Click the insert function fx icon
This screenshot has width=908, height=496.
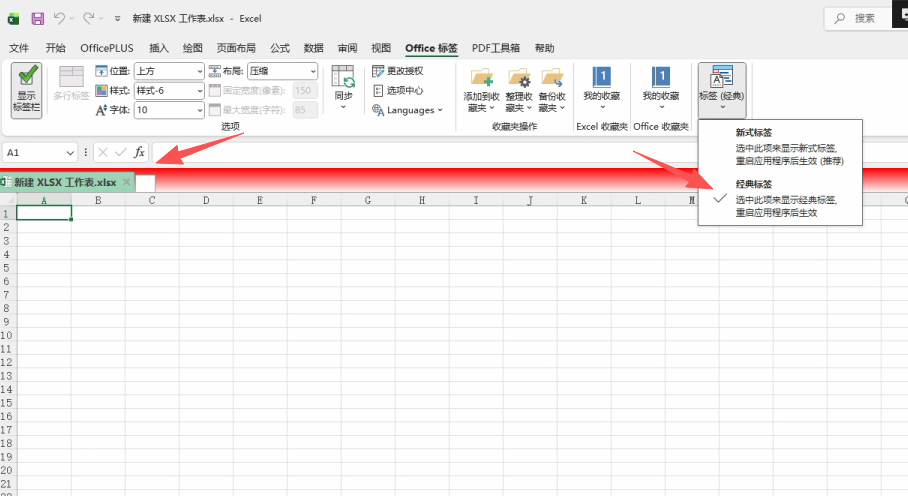[x=140, y=152]
